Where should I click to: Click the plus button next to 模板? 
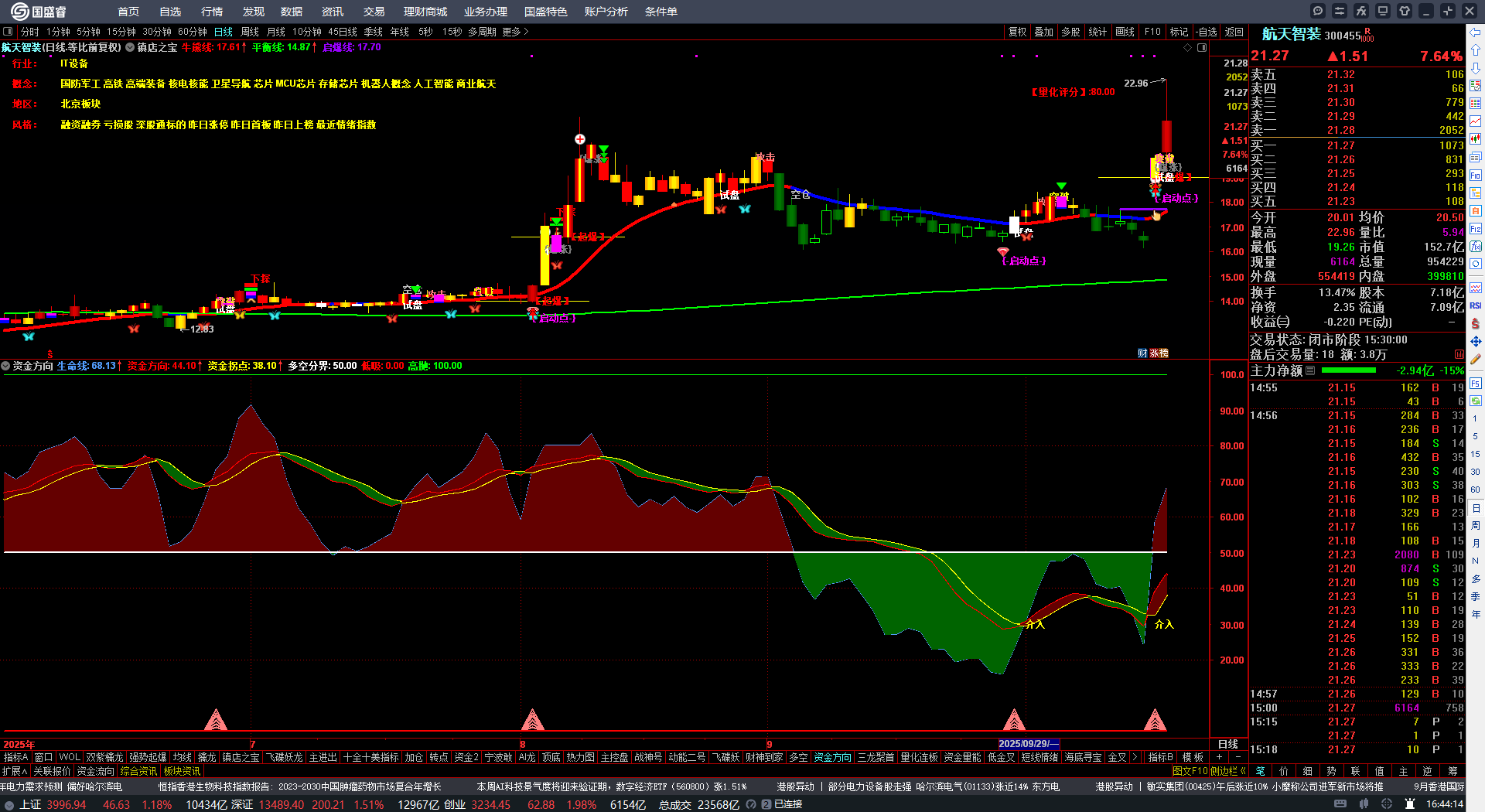click(1220, 757)
